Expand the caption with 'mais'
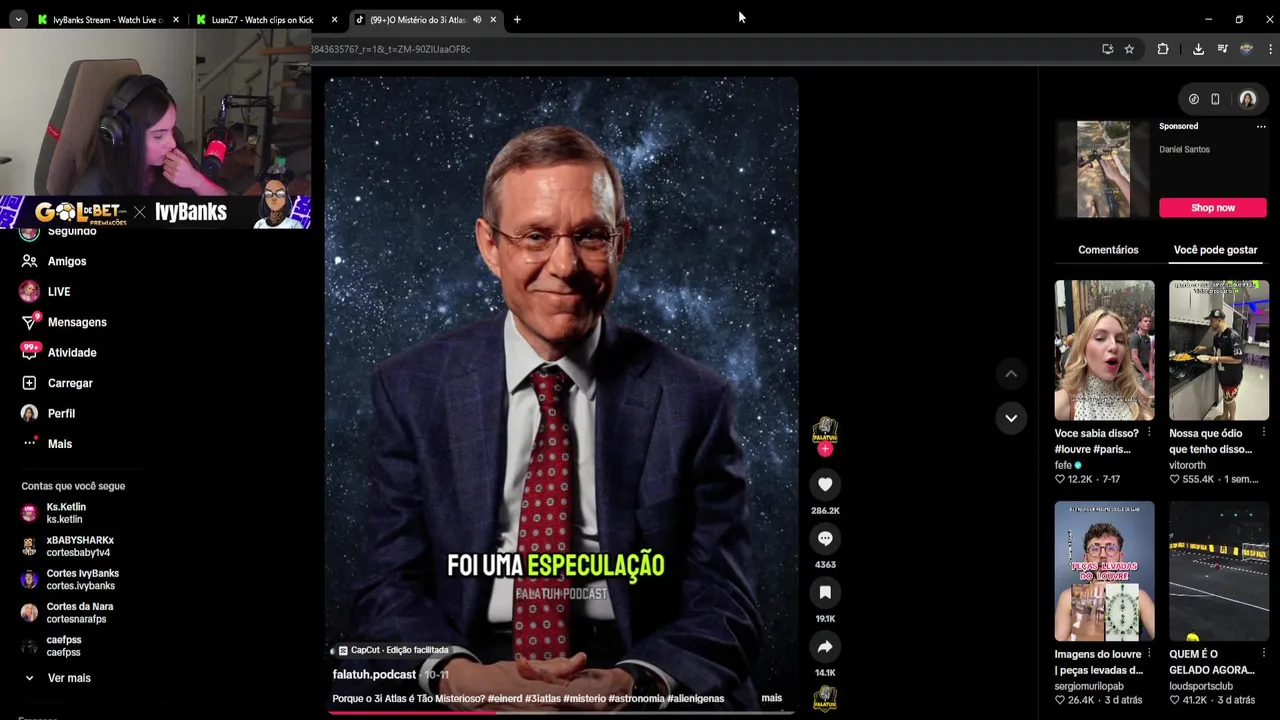Image resolution: width=1280 pixels, height=720 pixels. 772,698
